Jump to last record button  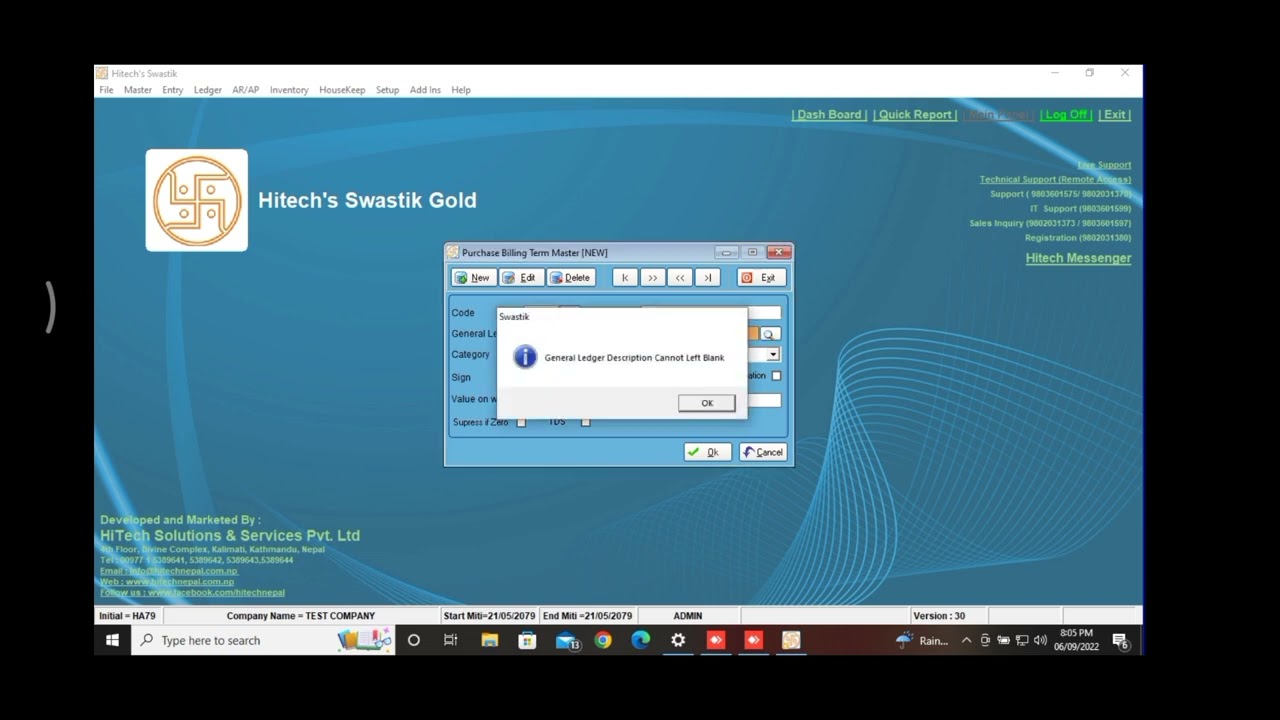click(707, 278)
